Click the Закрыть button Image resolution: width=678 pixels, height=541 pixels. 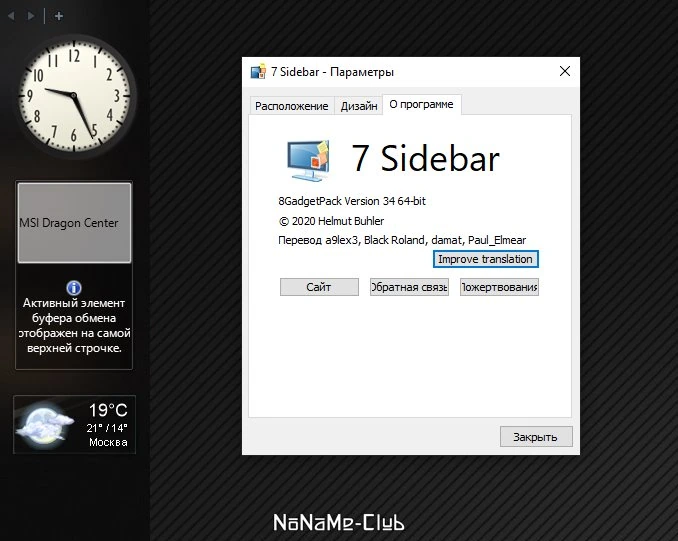click(x=536, y=437)
